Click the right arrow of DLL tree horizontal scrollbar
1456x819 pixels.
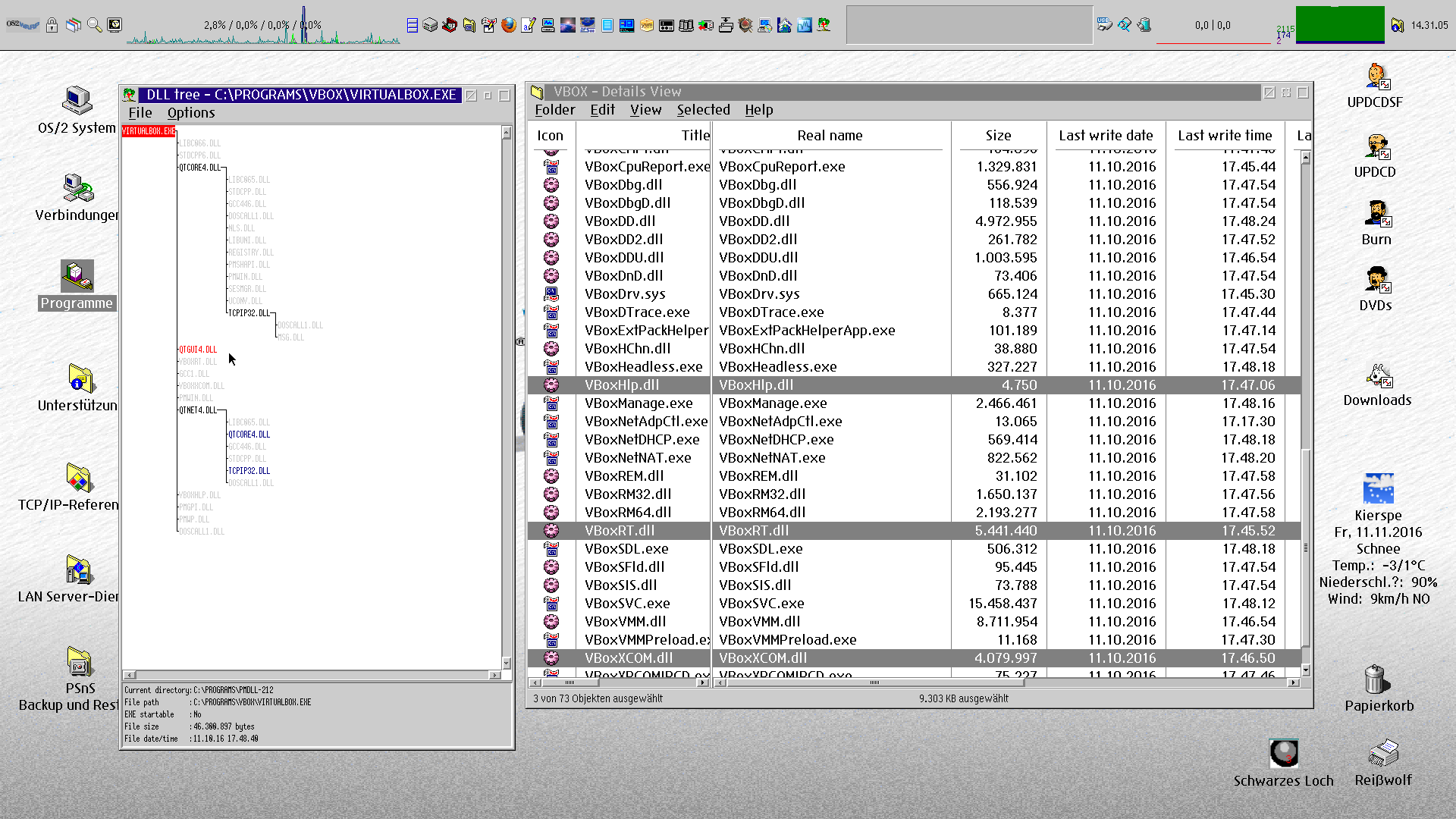[494, 675]
